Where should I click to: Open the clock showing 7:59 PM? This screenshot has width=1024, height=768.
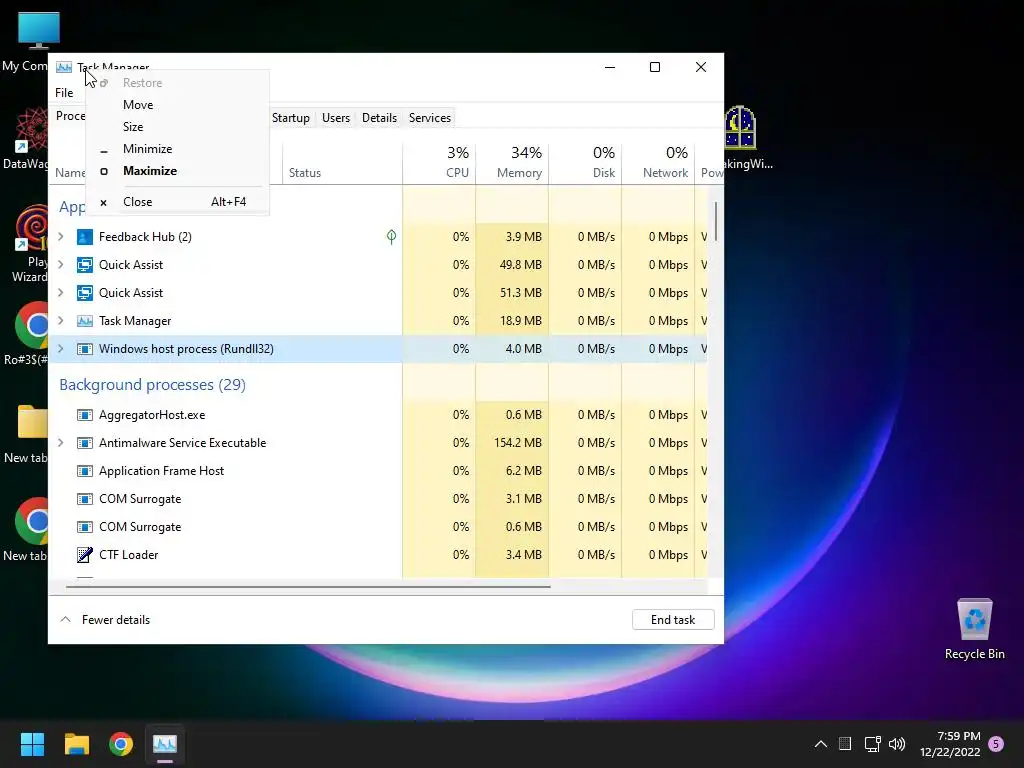click(950, 744)
